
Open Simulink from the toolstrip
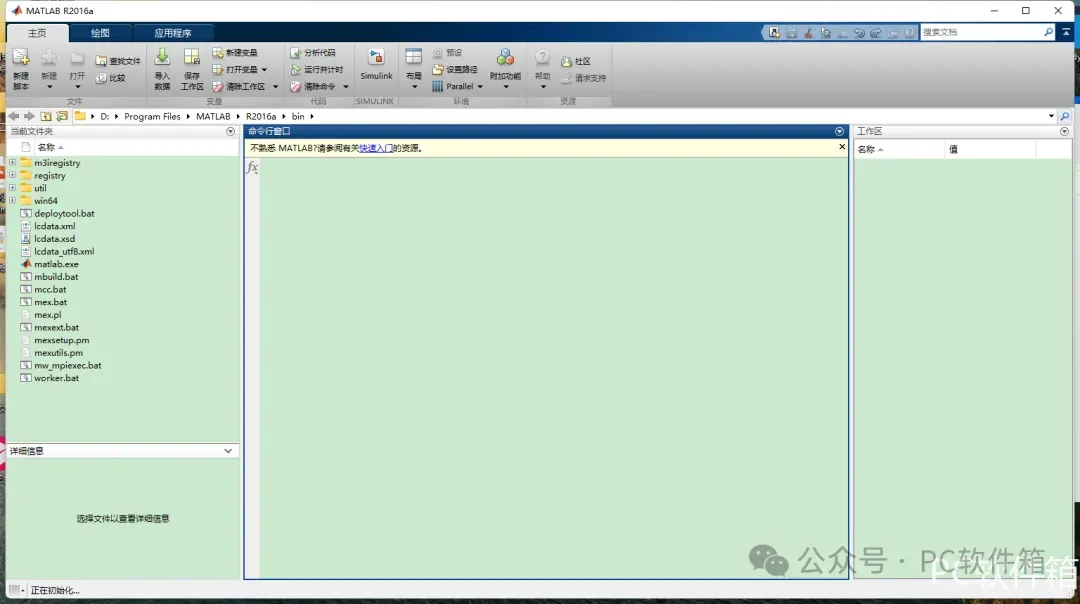tap(376, 65)
